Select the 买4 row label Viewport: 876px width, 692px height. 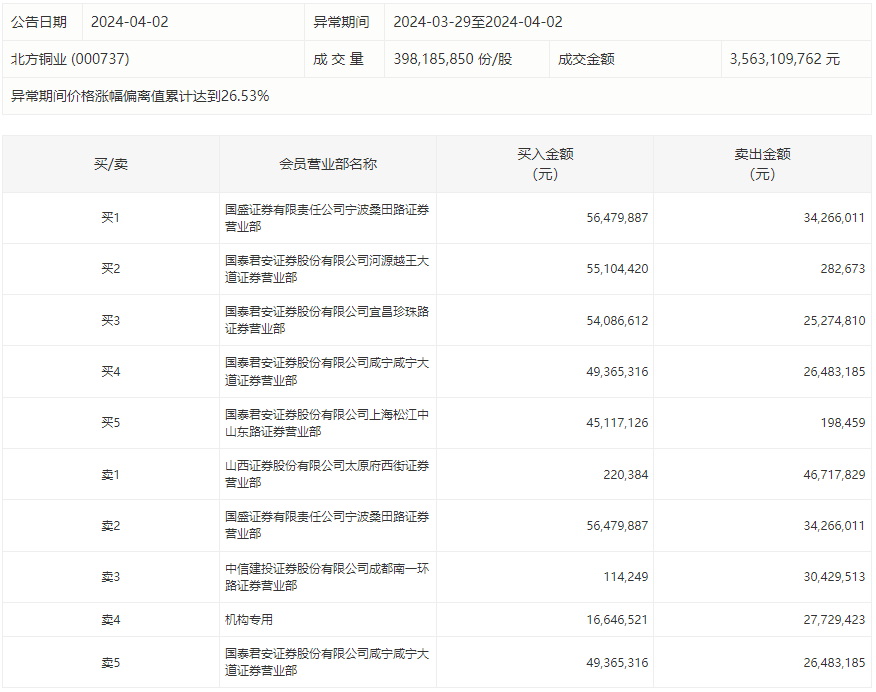[111, 371]
